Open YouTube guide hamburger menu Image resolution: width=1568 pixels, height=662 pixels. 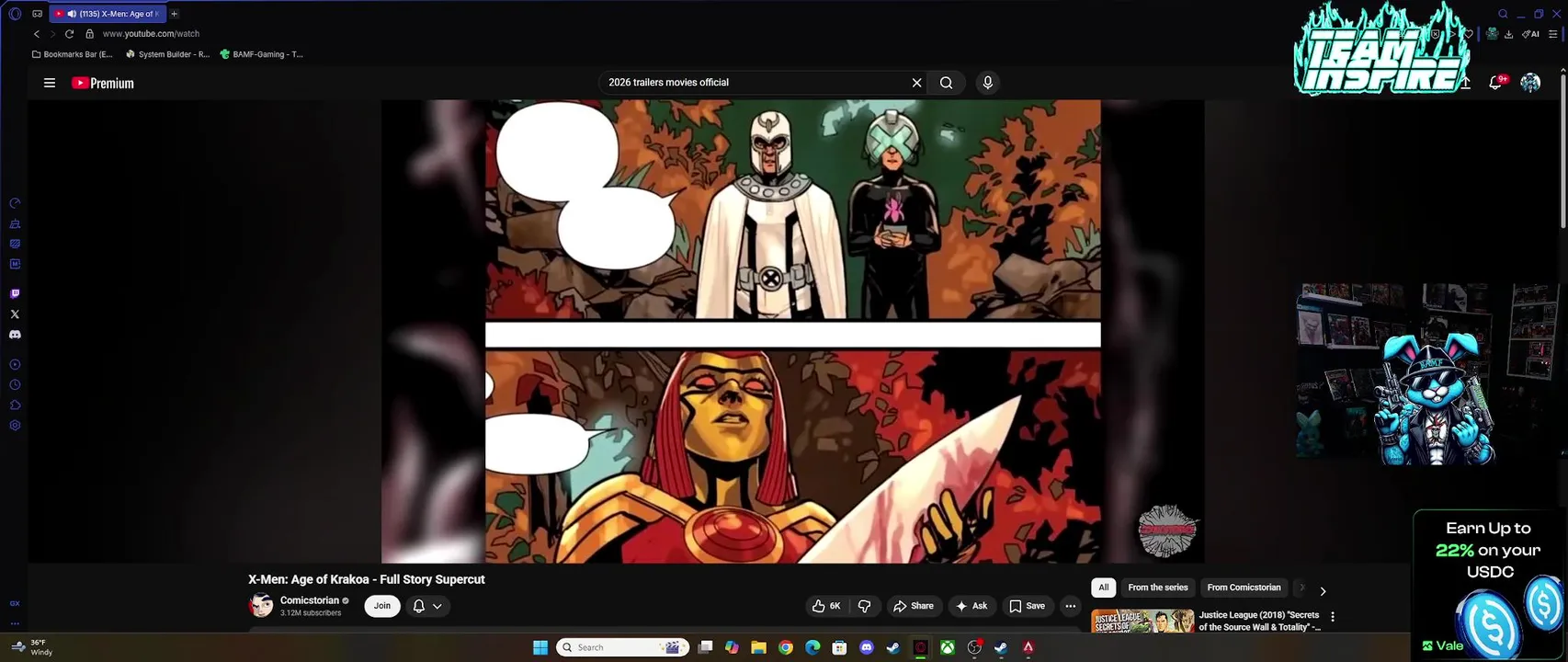click(x=50, y=83)
